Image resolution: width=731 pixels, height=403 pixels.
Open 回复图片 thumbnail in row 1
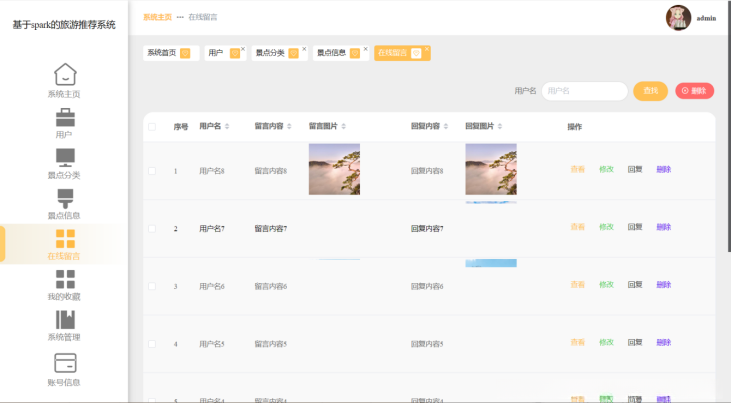point(491,169)
